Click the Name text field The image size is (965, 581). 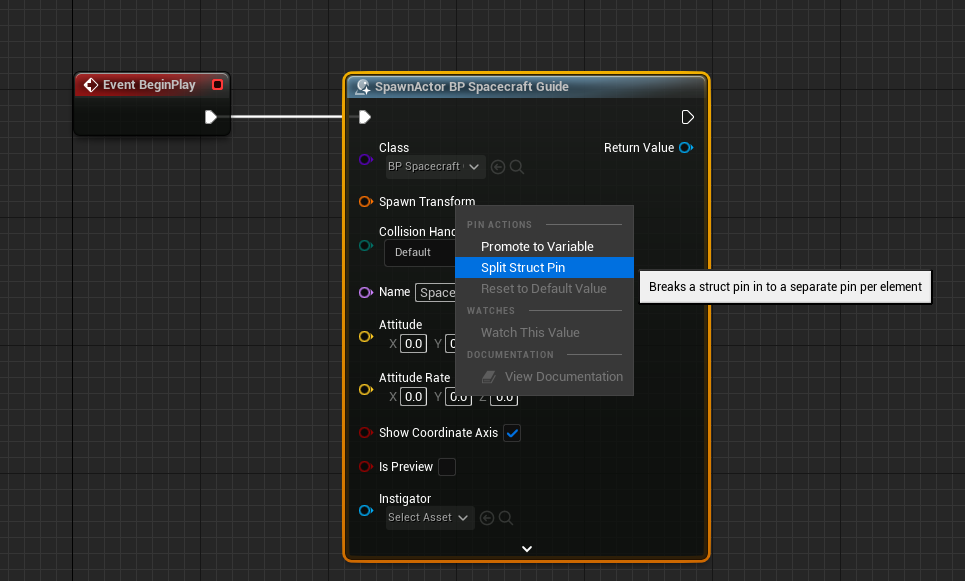[x=436, y=292]
